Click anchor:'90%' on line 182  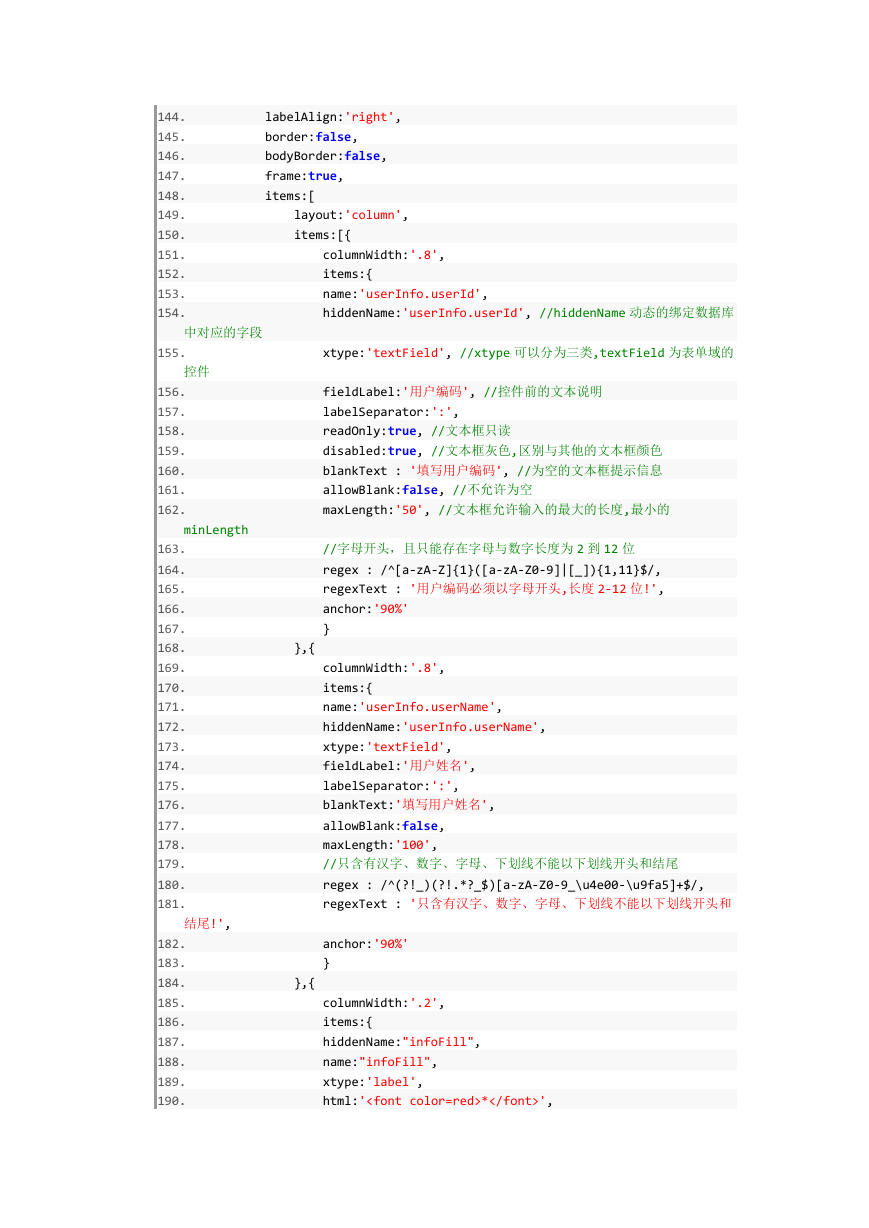tap(366, 943)
